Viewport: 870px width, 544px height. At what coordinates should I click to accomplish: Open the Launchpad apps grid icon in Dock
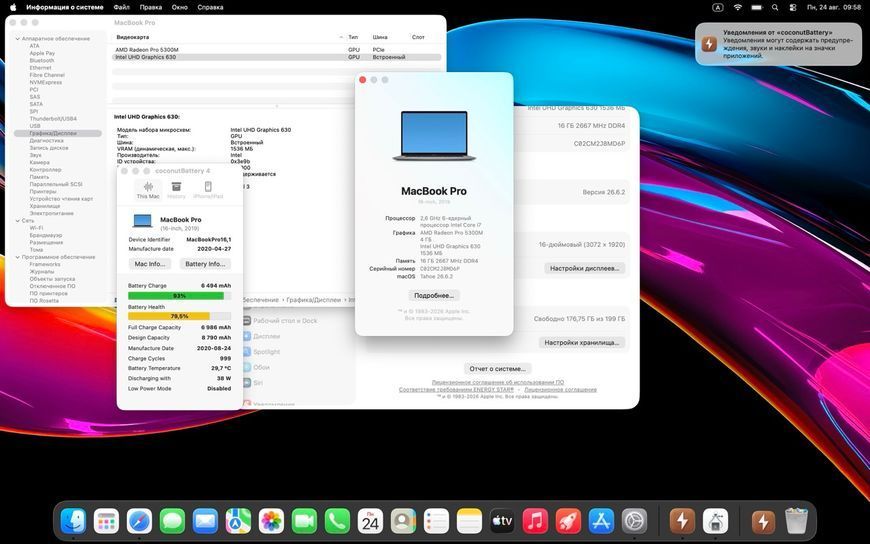(x=106, y=521)
